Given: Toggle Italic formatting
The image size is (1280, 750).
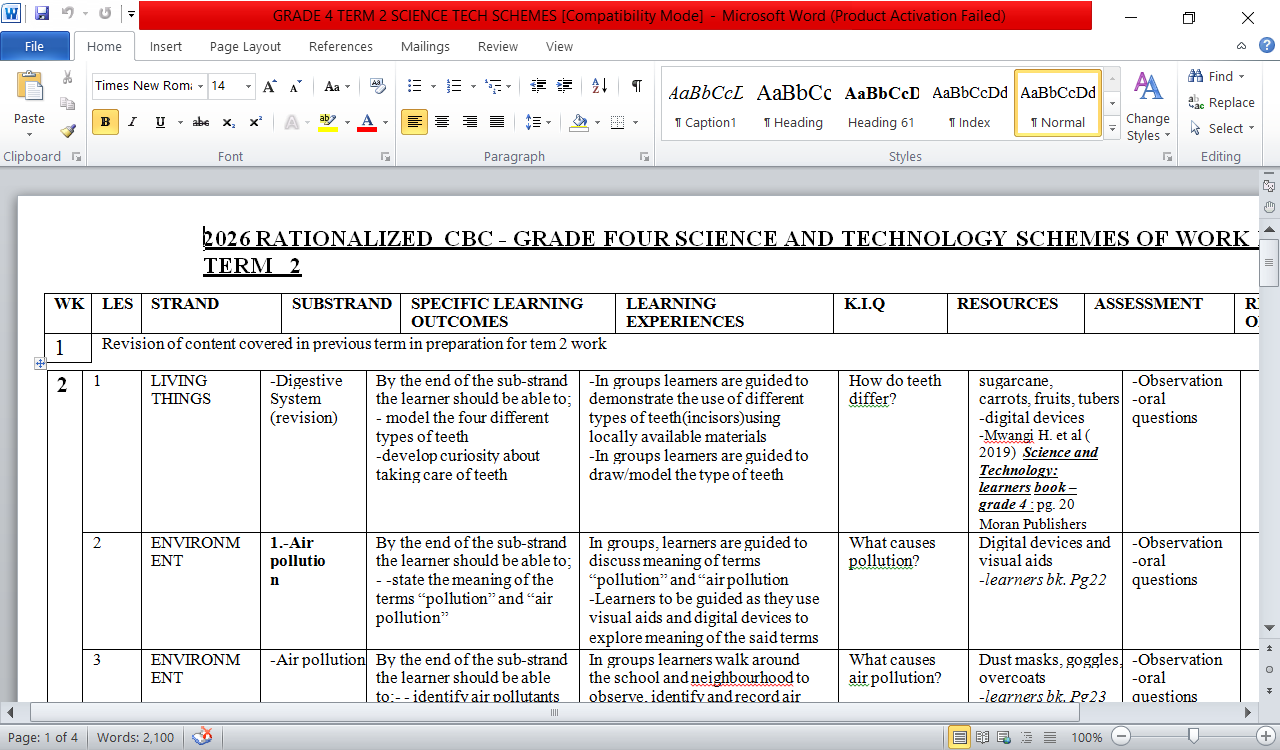Looking at the screenshot, I should click(132, 122).
